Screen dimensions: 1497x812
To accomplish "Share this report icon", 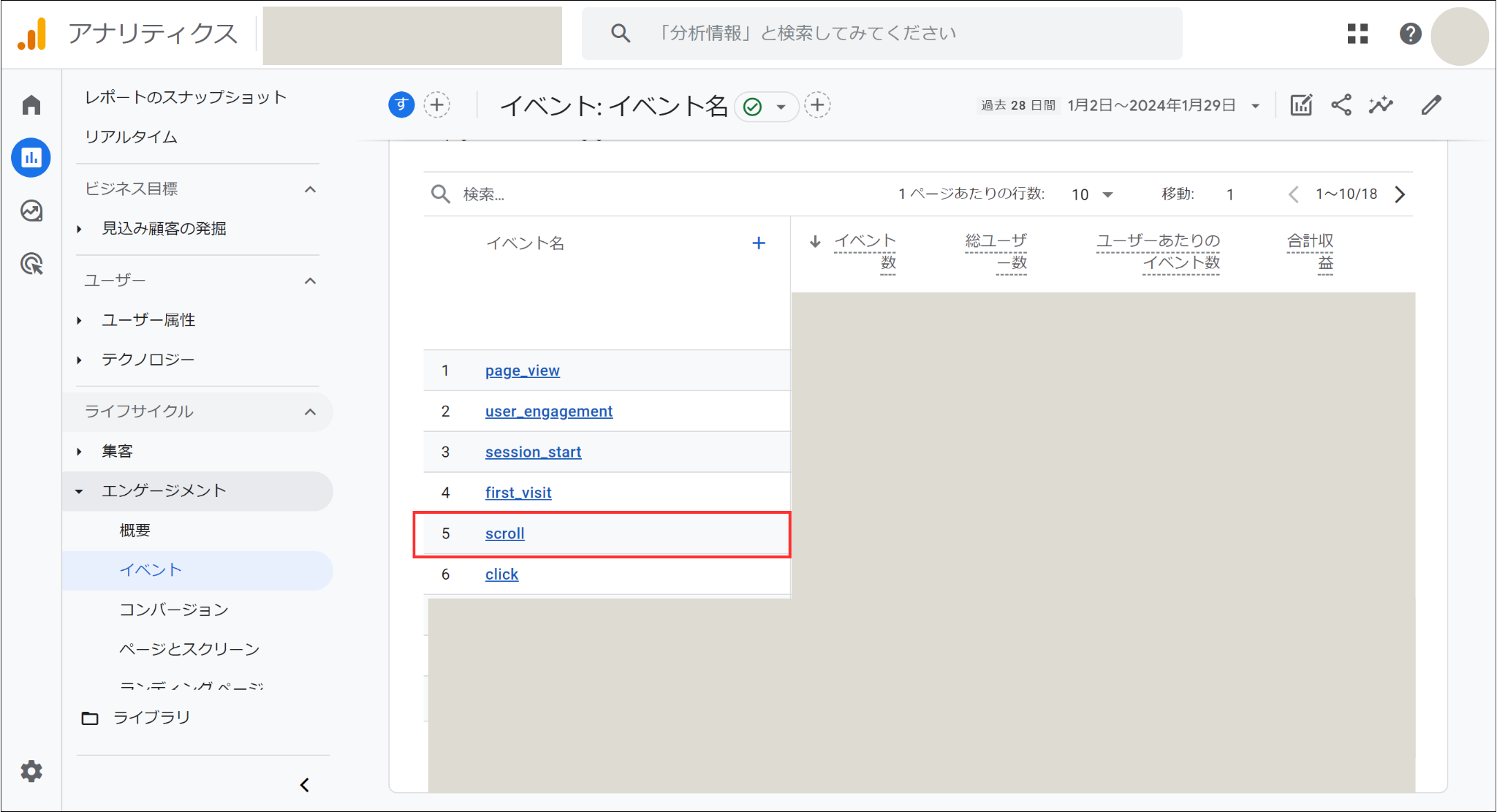I will [1341, 105].
